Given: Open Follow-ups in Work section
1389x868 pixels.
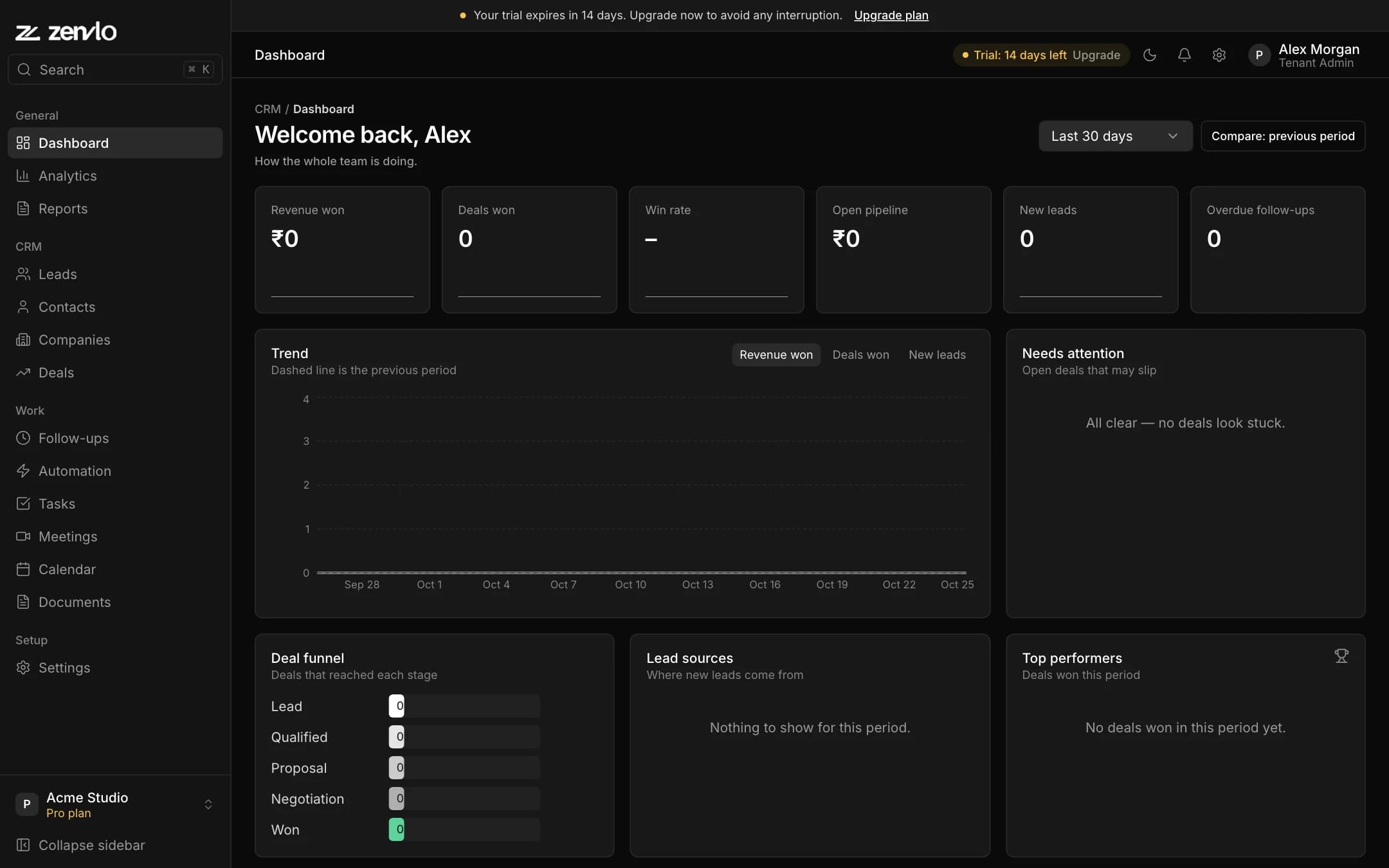Looking at the screenshot, I should pyautogui.click(x=115, y=438).
